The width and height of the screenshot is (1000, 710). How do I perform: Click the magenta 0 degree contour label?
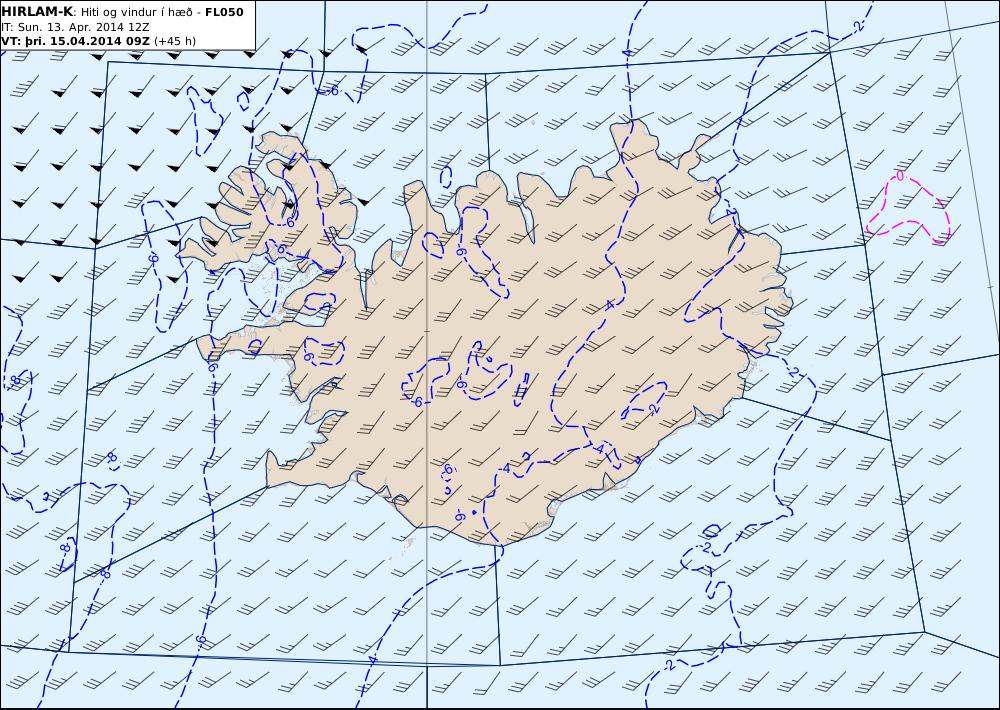coord(900,175)
